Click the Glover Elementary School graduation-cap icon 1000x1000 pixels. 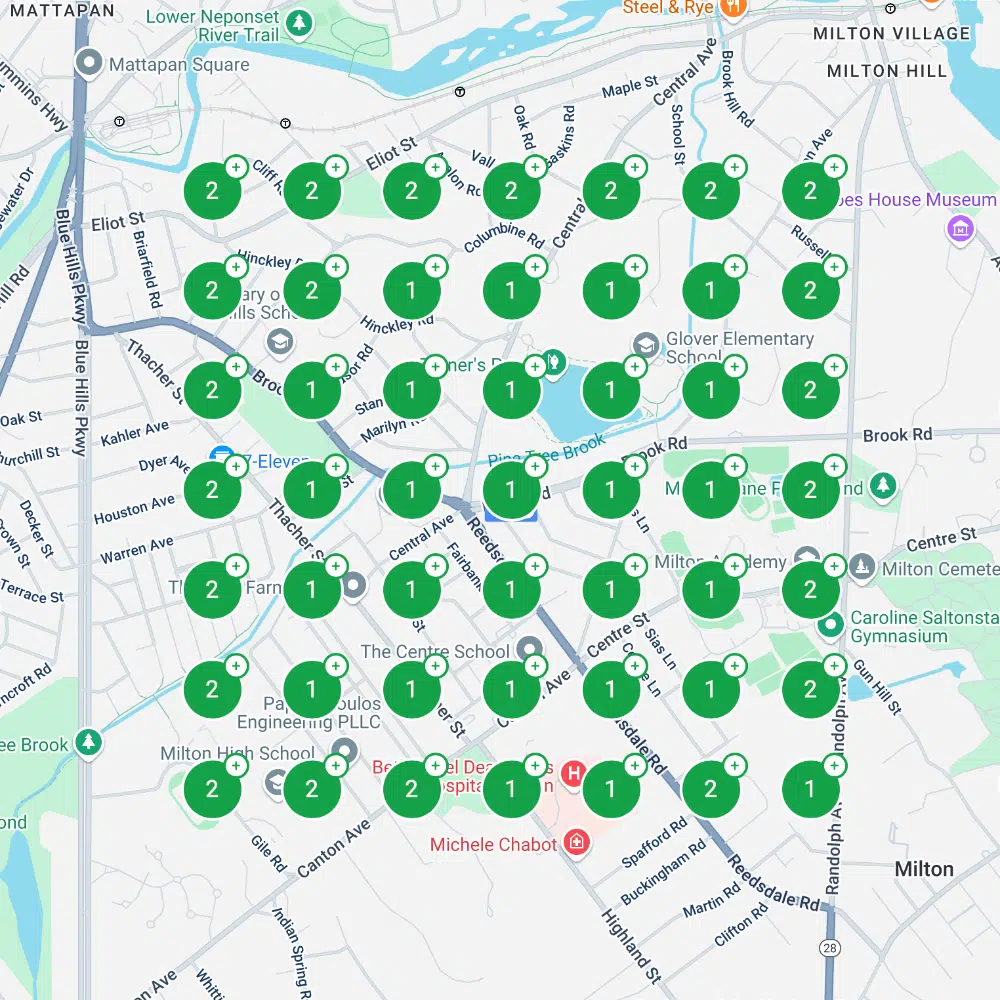coord(645,345)
